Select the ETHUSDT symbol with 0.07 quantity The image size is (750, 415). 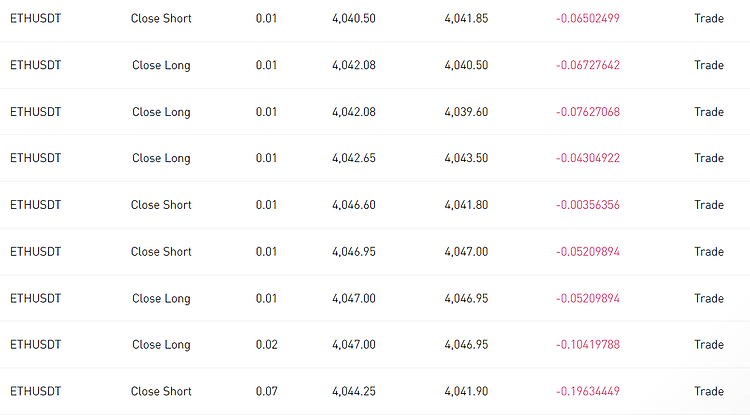36,392
